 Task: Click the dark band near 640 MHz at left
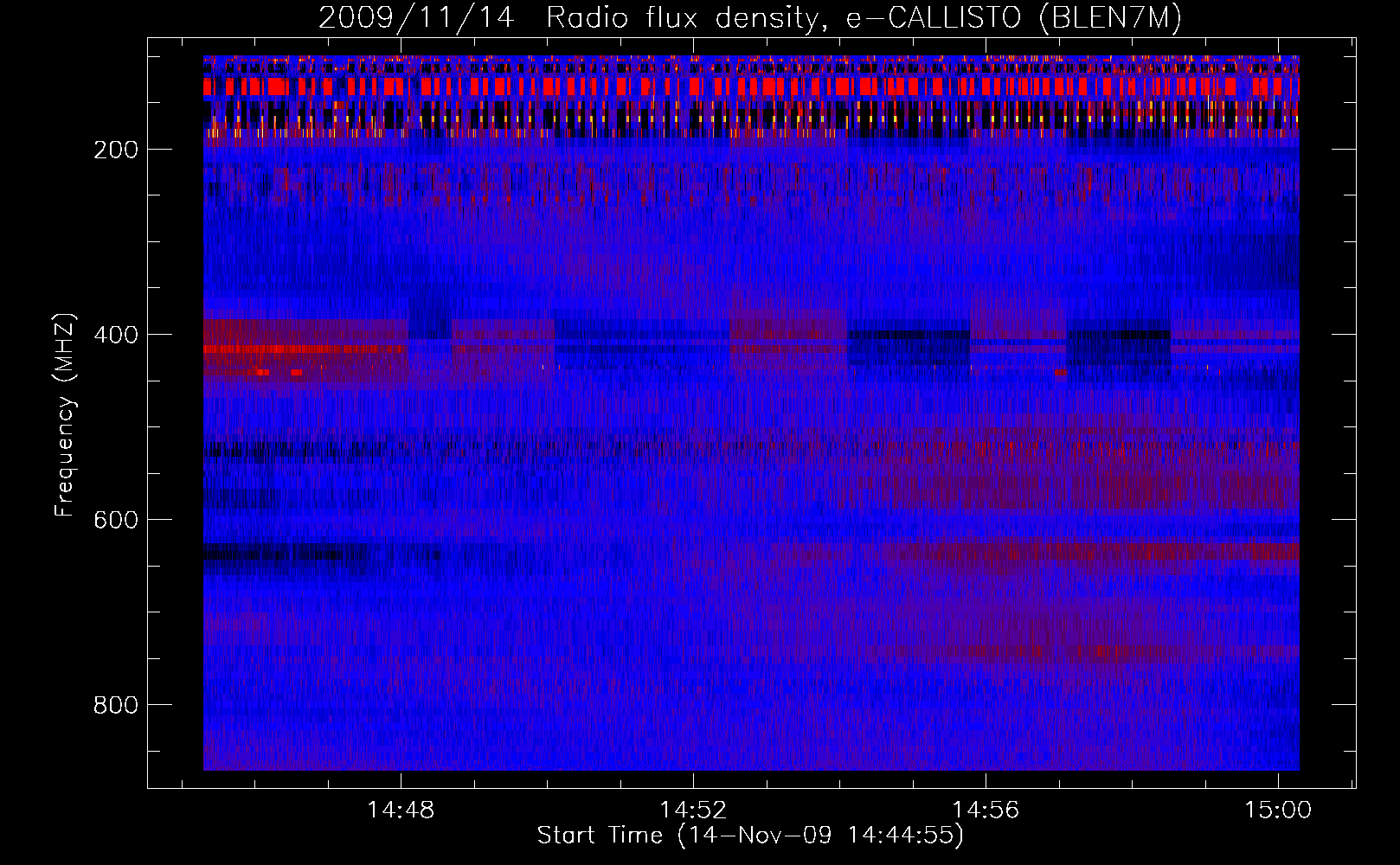286,552
